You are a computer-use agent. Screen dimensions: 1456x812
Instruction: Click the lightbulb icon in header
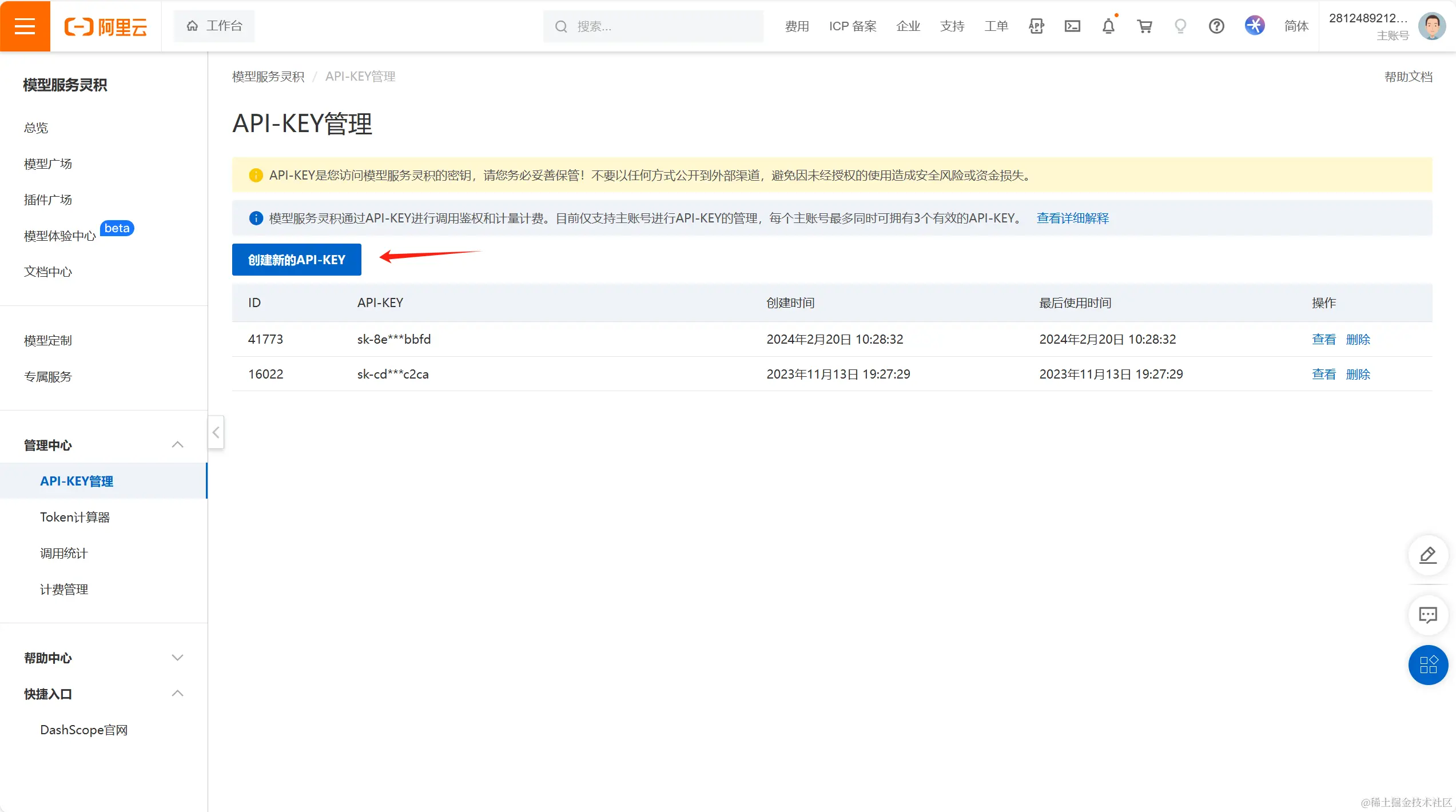1180,26
